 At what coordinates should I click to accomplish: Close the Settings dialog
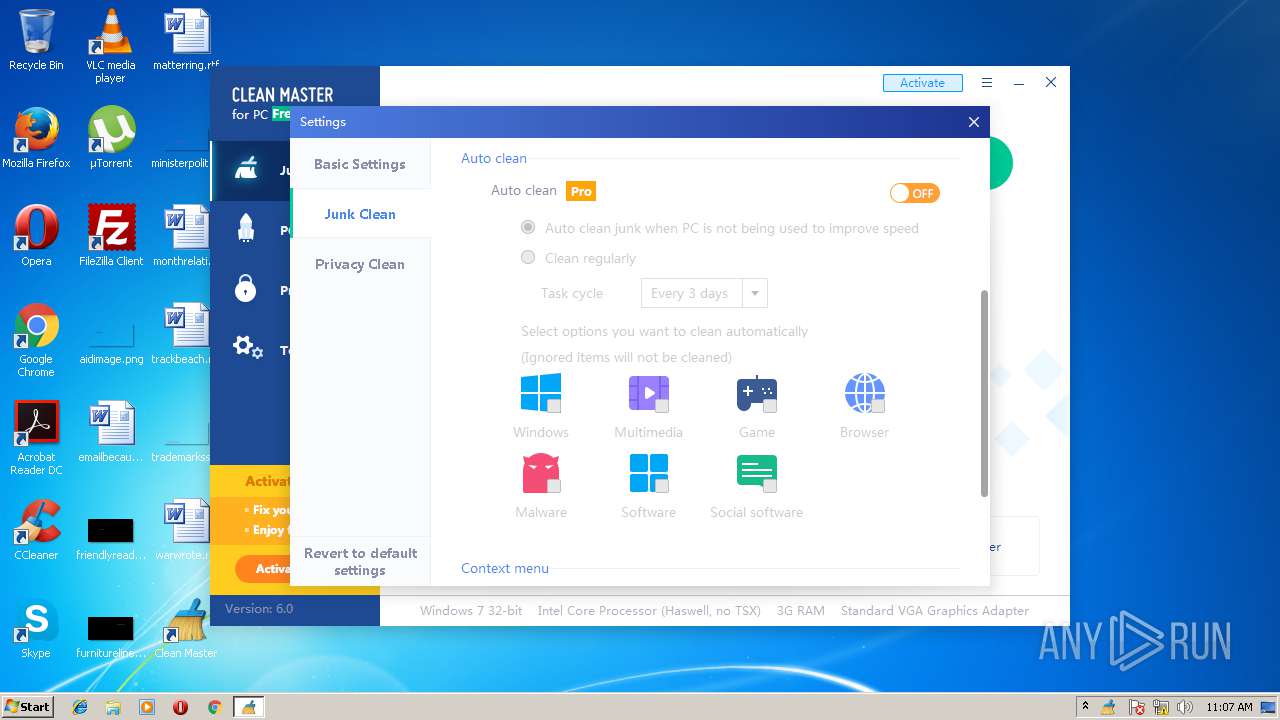tap(974, 122)
